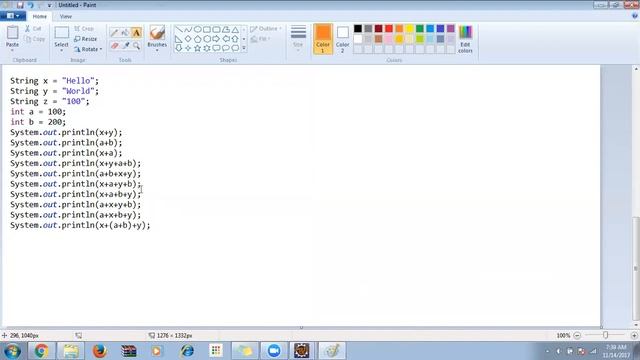The height and width of the screenshot is (360, 640).
Task: Select the Eraser tool
Action: pyautogui.click(x=114, y=45)
